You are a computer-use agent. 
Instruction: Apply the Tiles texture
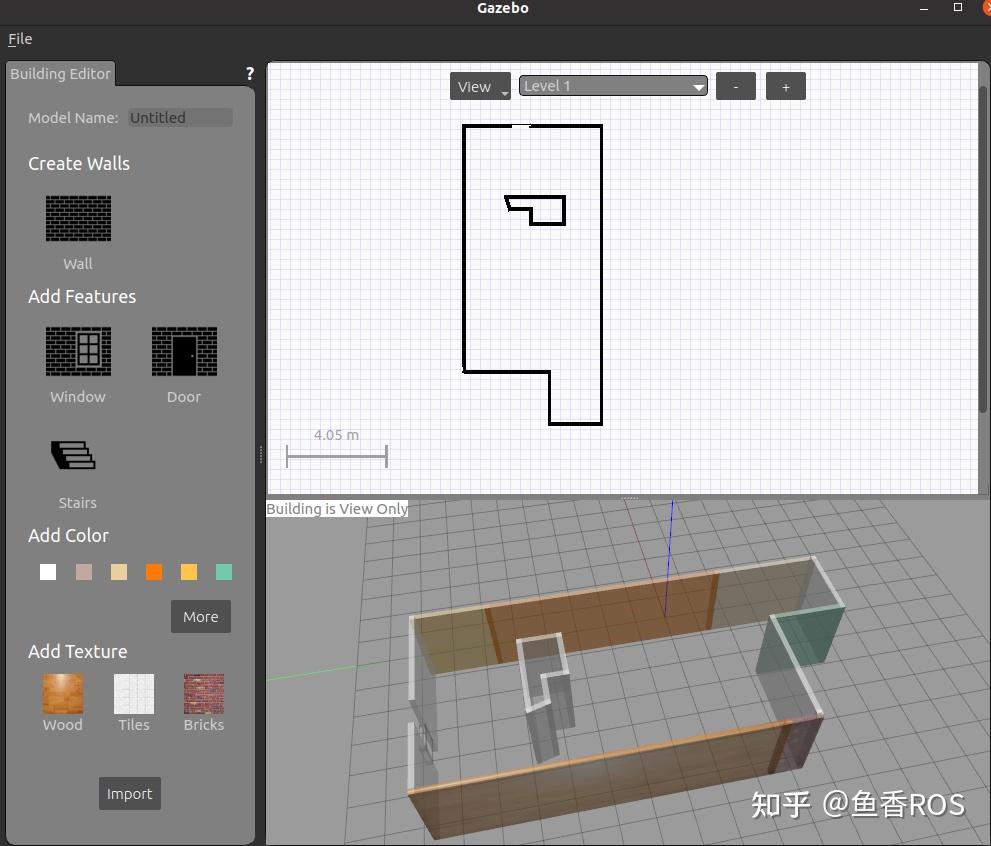(x=133, y=694)
